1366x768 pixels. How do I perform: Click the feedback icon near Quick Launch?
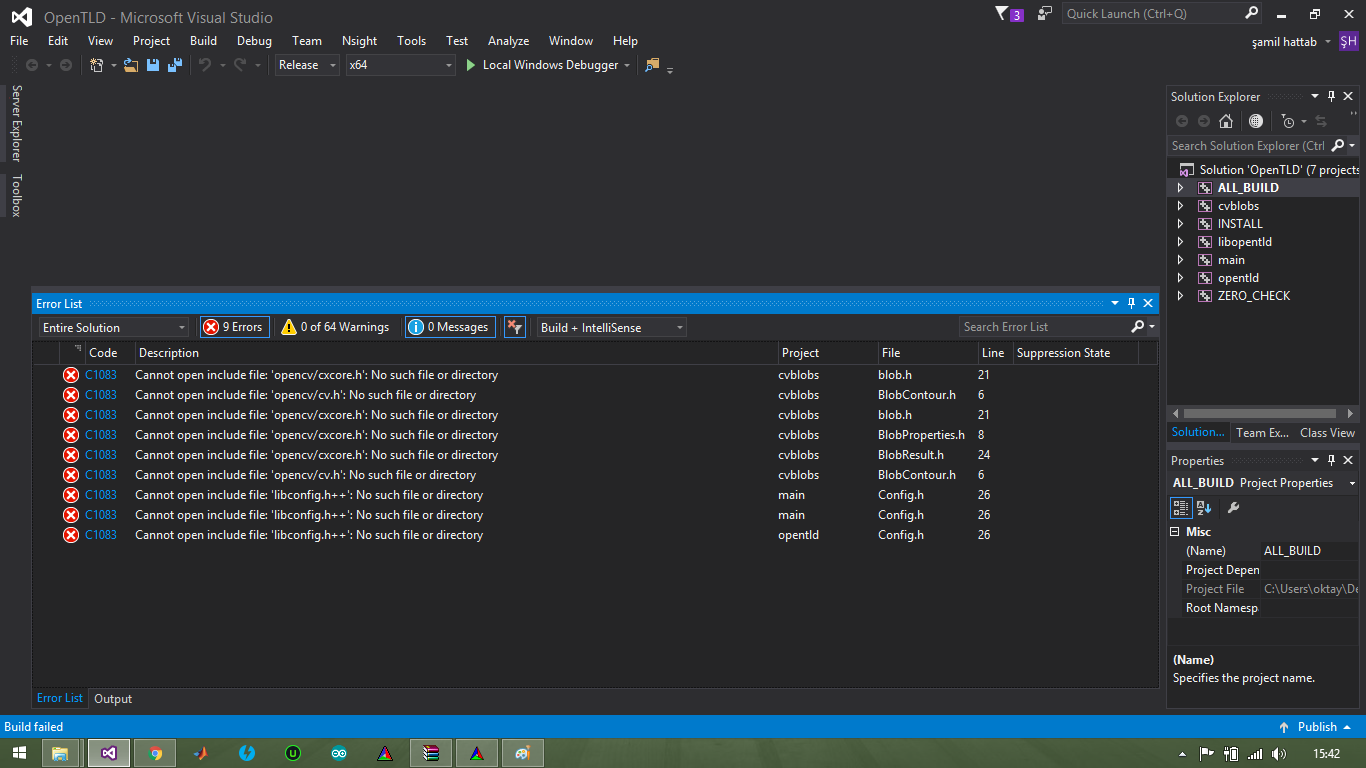pyautogui.click(x=1045, y=14)
